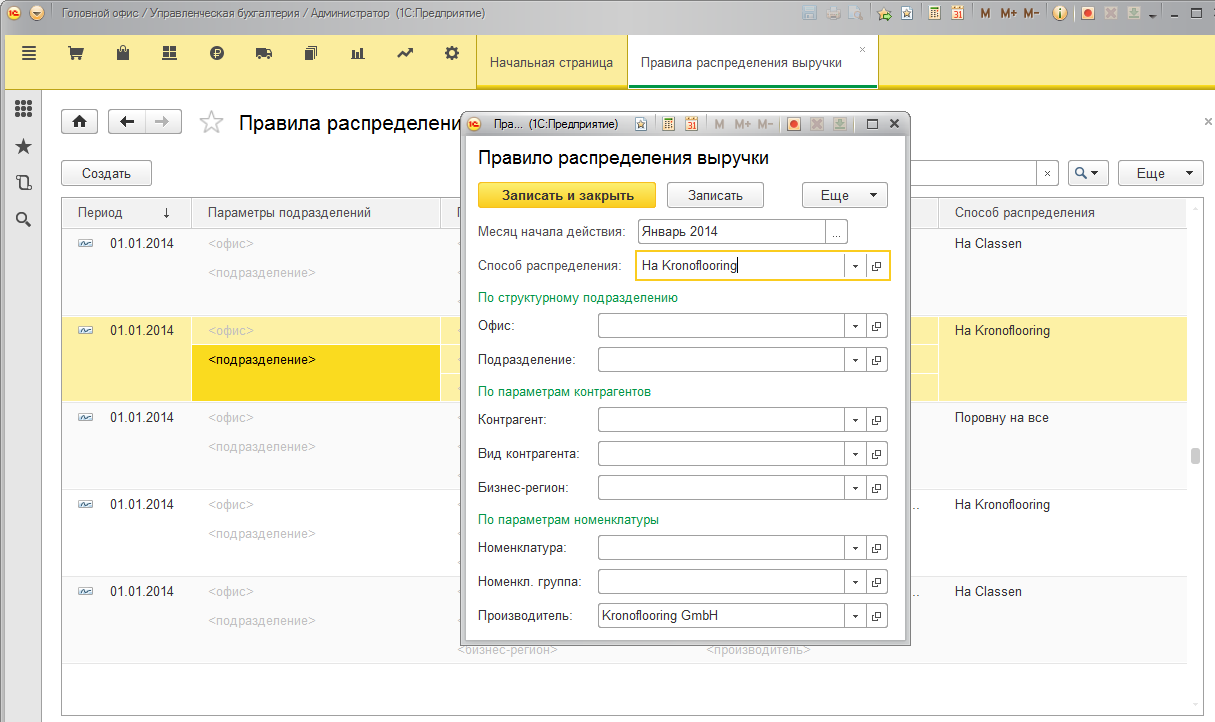Click Производитель field with Kronoflooring GmbH
Viewport: 1215px width, 722px height.
tap(722, 616)
